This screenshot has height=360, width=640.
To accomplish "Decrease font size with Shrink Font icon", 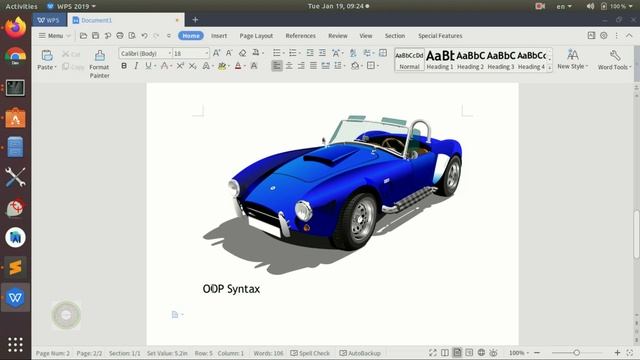I will point(229,53).
